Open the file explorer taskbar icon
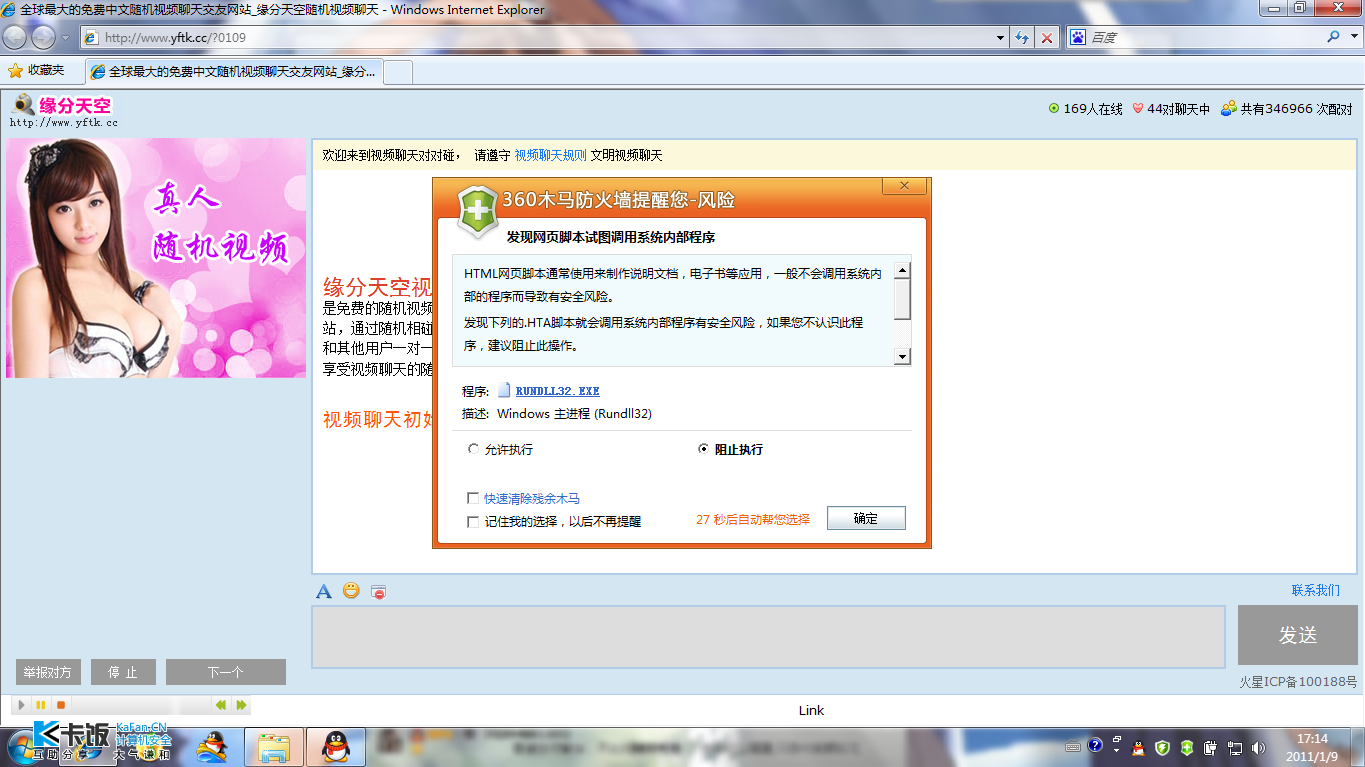Screen dimensions: 1365x767 274,747
